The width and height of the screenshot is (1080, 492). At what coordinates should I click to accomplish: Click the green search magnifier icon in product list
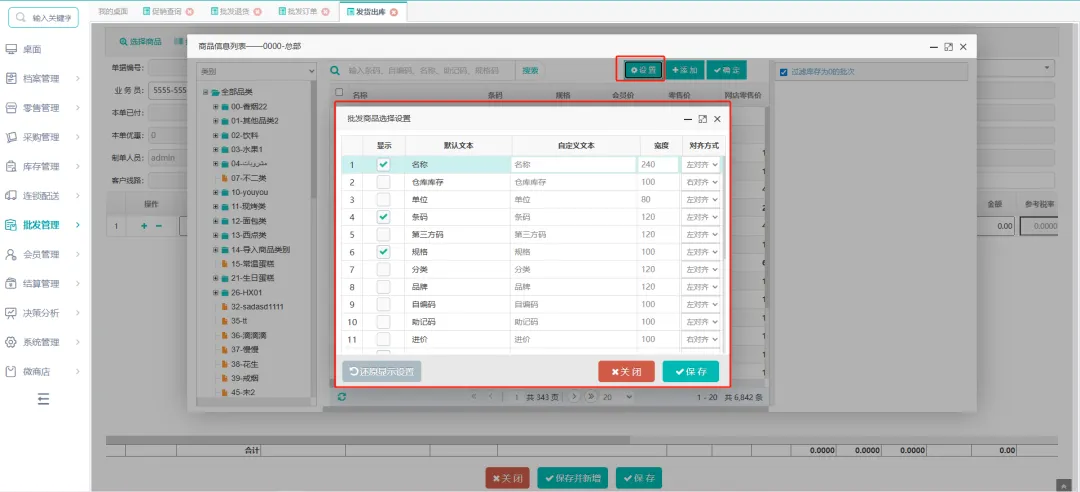point(335,70)
